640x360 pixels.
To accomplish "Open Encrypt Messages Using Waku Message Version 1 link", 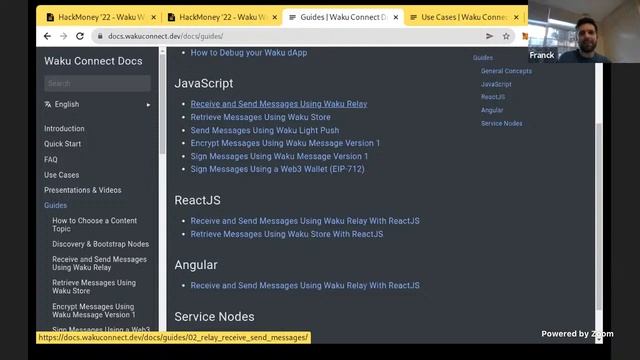I will point(285,143).
